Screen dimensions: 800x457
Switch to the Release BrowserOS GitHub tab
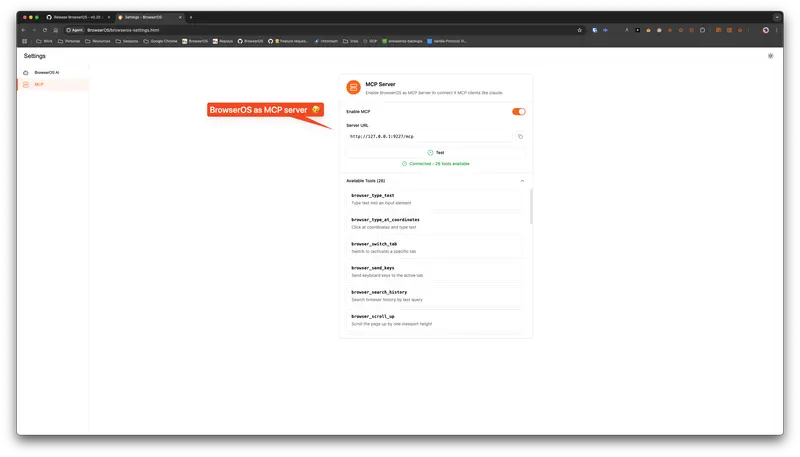click(x=78, y=17)
